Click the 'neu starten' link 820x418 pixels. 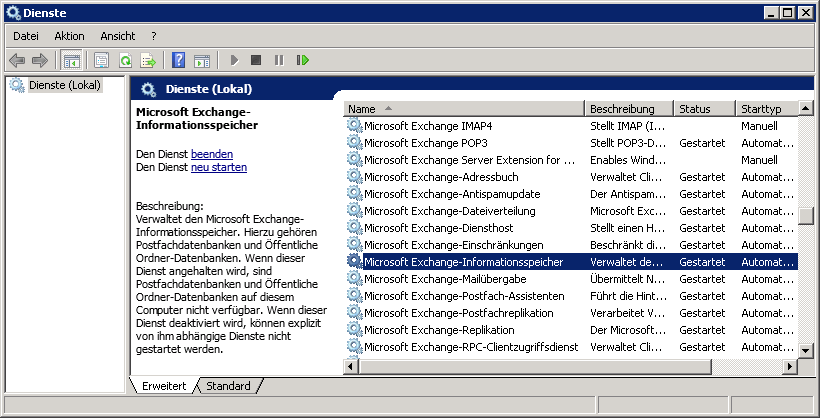(x=218, y=168)
